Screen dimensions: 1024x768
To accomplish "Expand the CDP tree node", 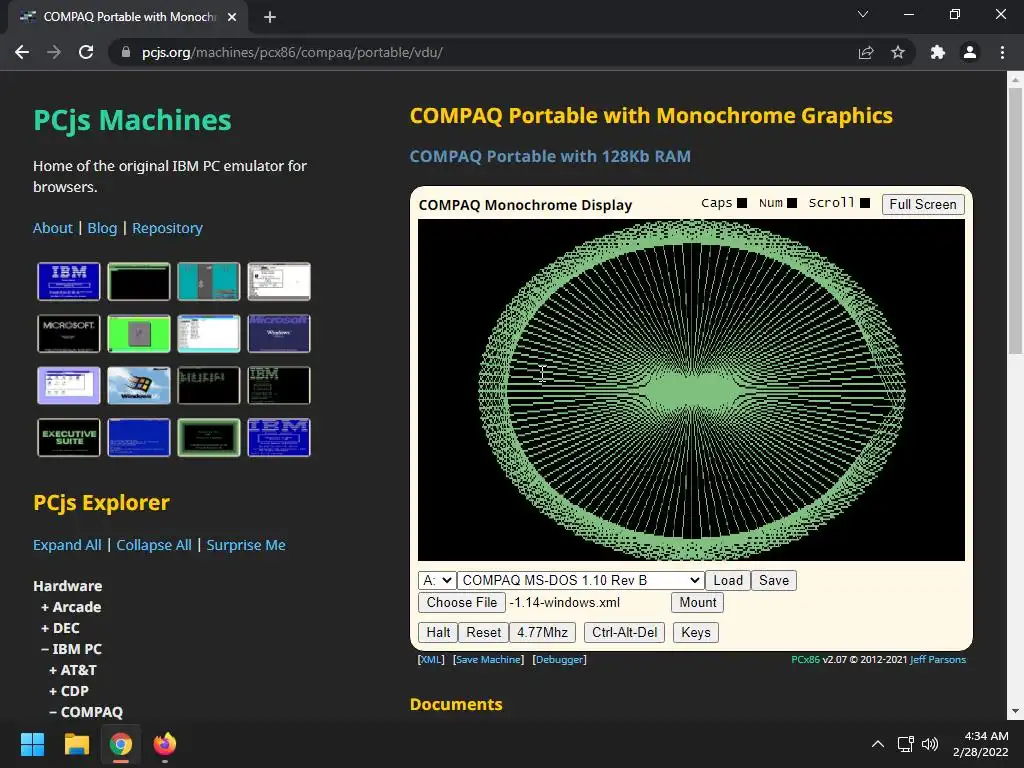I will (x=69, y=690).
